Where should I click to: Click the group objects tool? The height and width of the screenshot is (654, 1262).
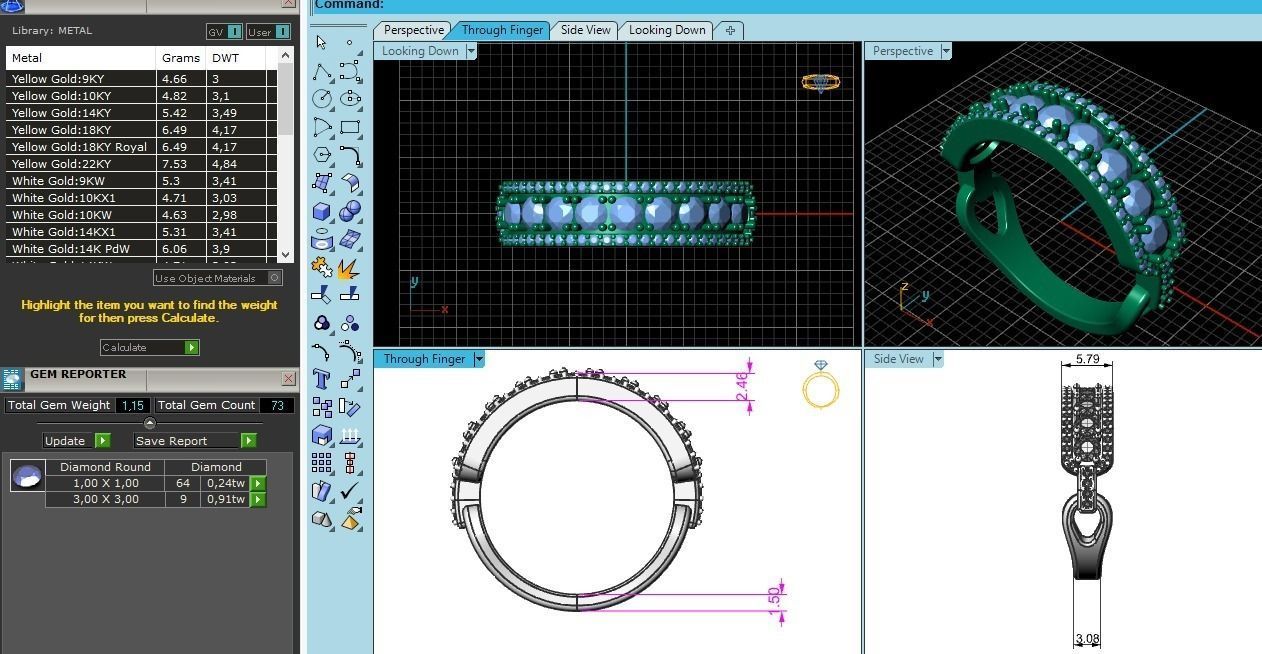(321, 323)
